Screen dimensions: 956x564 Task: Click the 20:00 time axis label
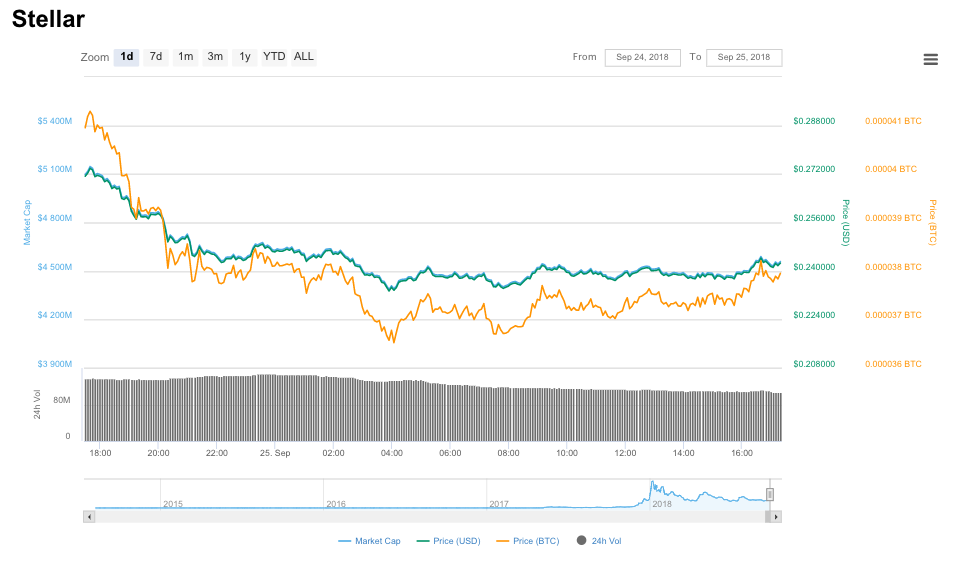159,453
